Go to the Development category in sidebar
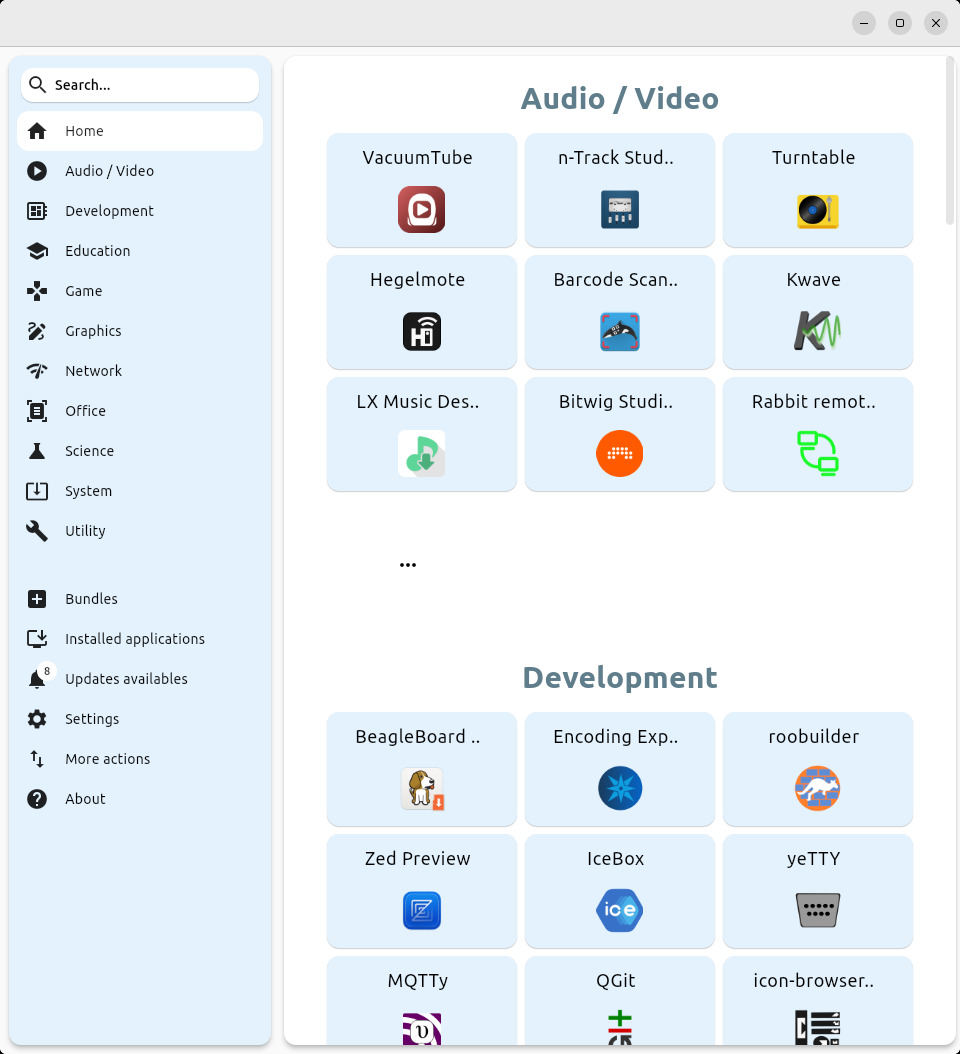The image size is (960, 1054). click(x=109, y=211)
